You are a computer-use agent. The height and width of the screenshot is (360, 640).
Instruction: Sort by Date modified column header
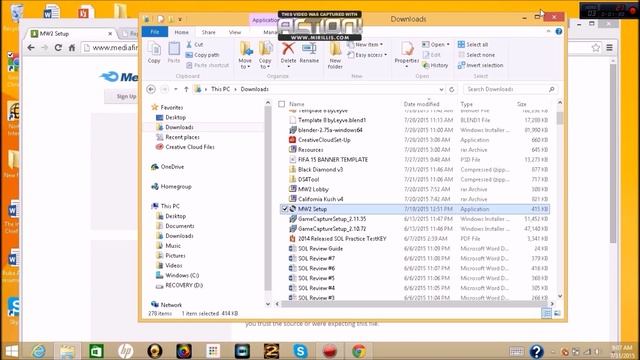coord(422,104)
